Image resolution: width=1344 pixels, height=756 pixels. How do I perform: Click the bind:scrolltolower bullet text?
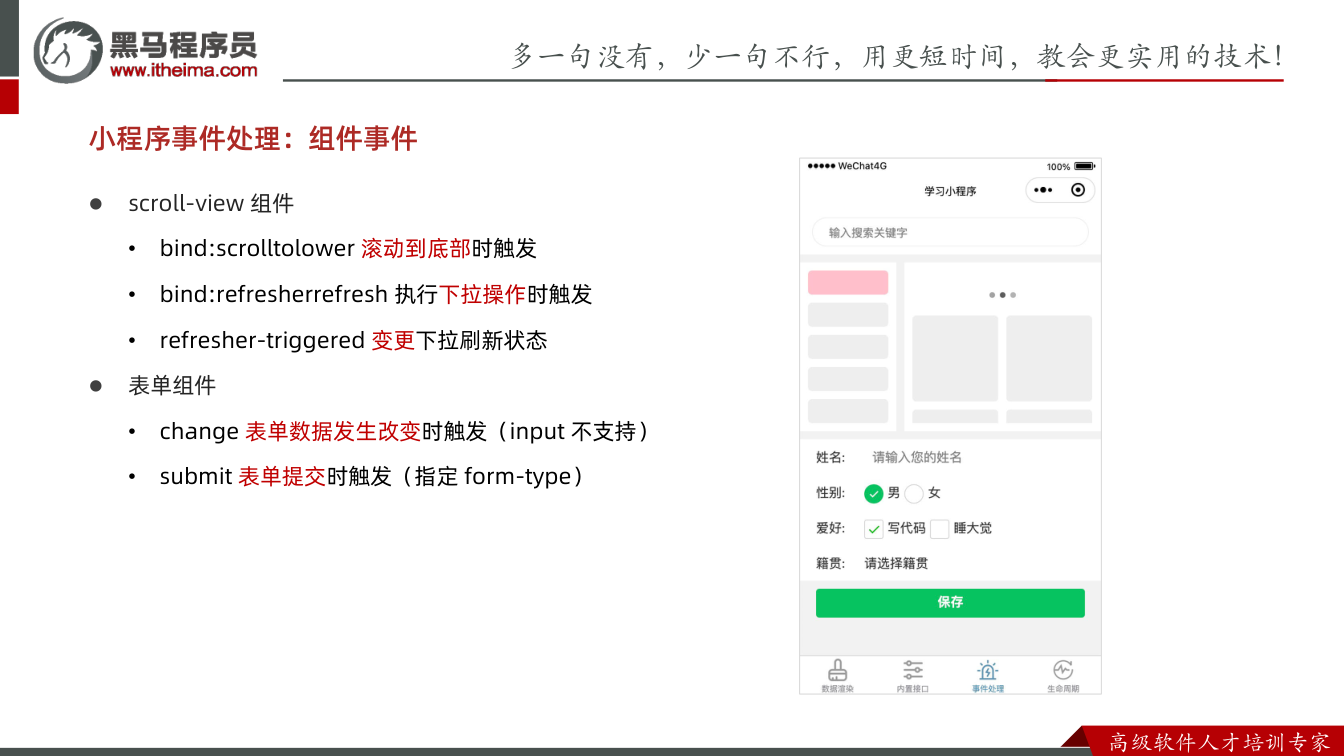(348, 248)
